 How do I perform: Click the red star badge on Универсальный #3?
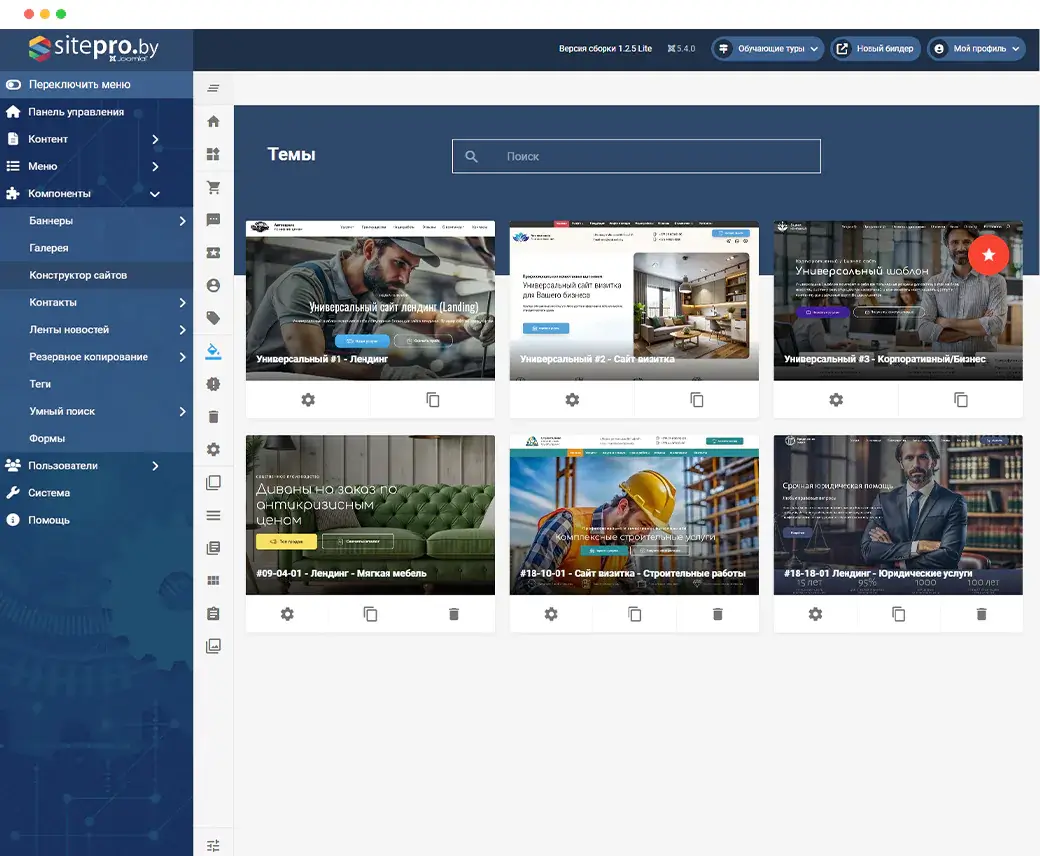(x=988, y=256)
